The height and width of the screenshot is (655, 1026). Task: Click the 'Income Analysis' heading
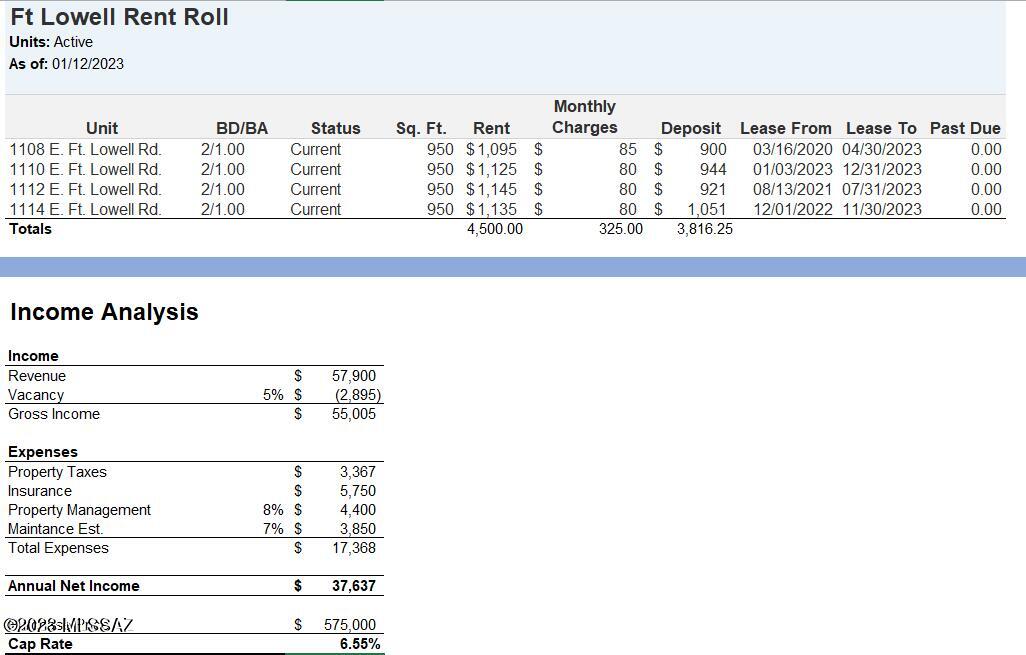click(x=104, y=312)
